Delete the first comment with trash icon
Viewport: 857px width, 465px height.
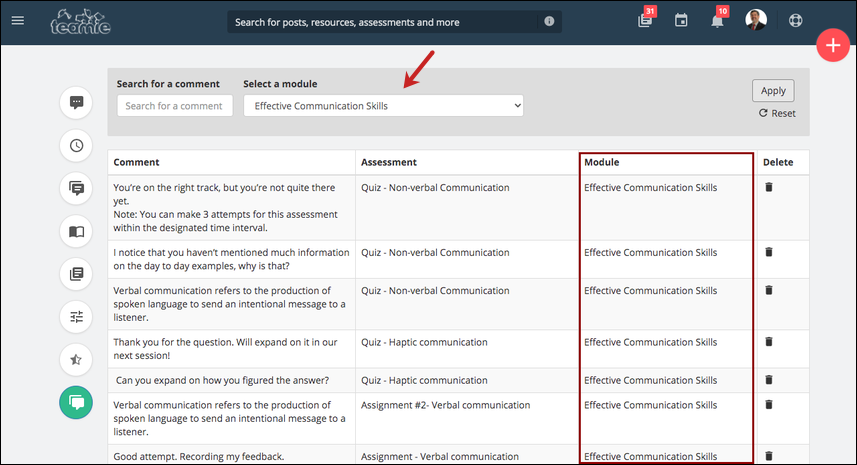[x=769, y=187]
